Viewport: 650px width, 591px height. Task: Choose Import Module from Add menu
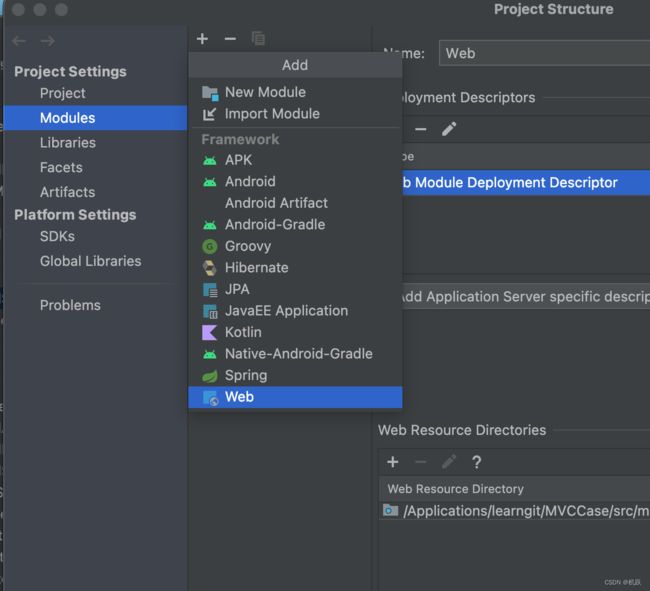tap(295, 114)
